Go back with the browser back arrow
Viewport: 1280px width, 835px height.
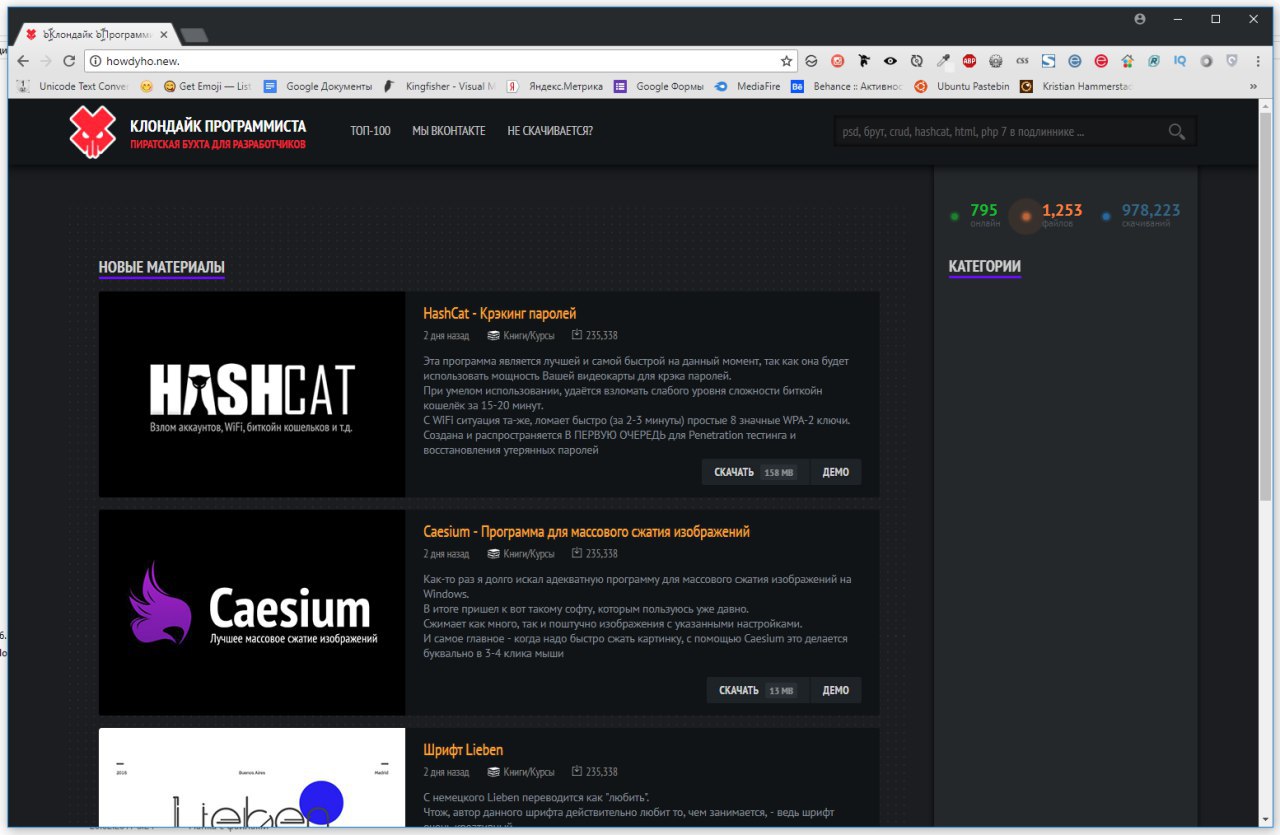[24, 61]
